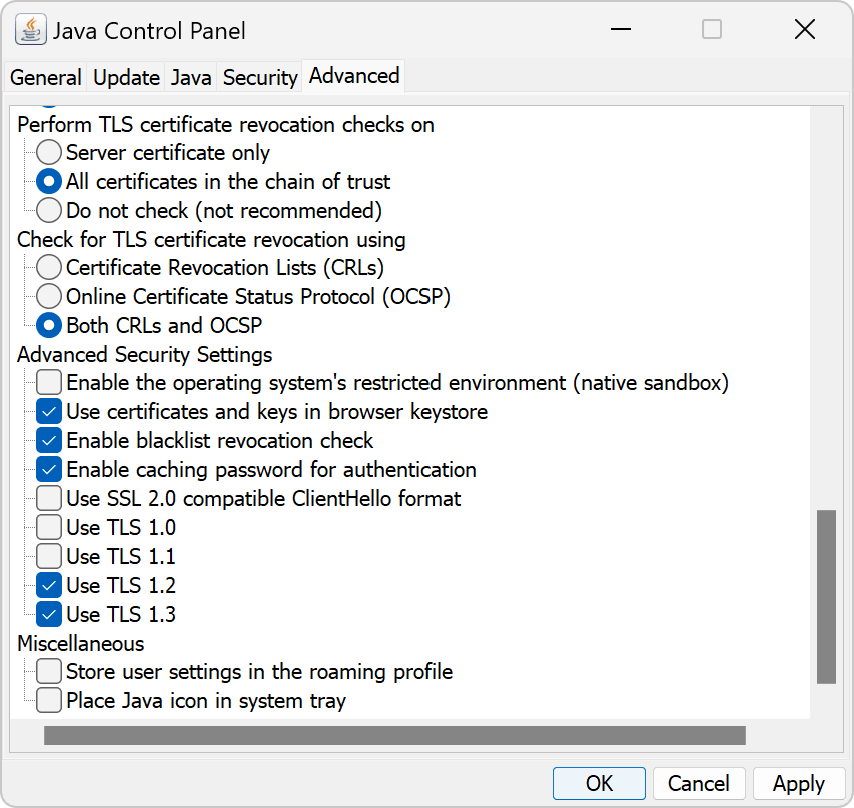Open the Update tab
The height and width of the screenshot is (808, 854).
coord(125,77)
